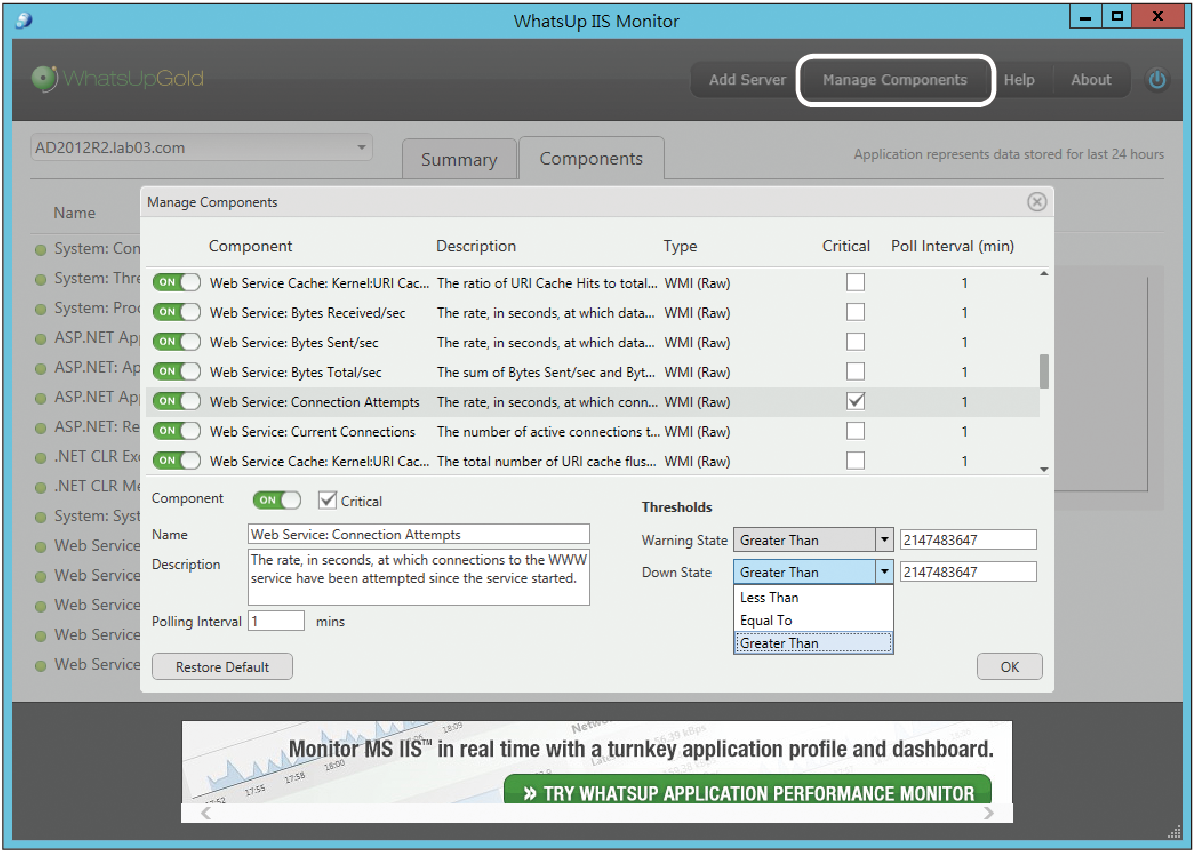Viewport: 1195px width, 853px height.
Task: Check Critical for Bytes Total/sec row
Action: click(x=856, y=371)
